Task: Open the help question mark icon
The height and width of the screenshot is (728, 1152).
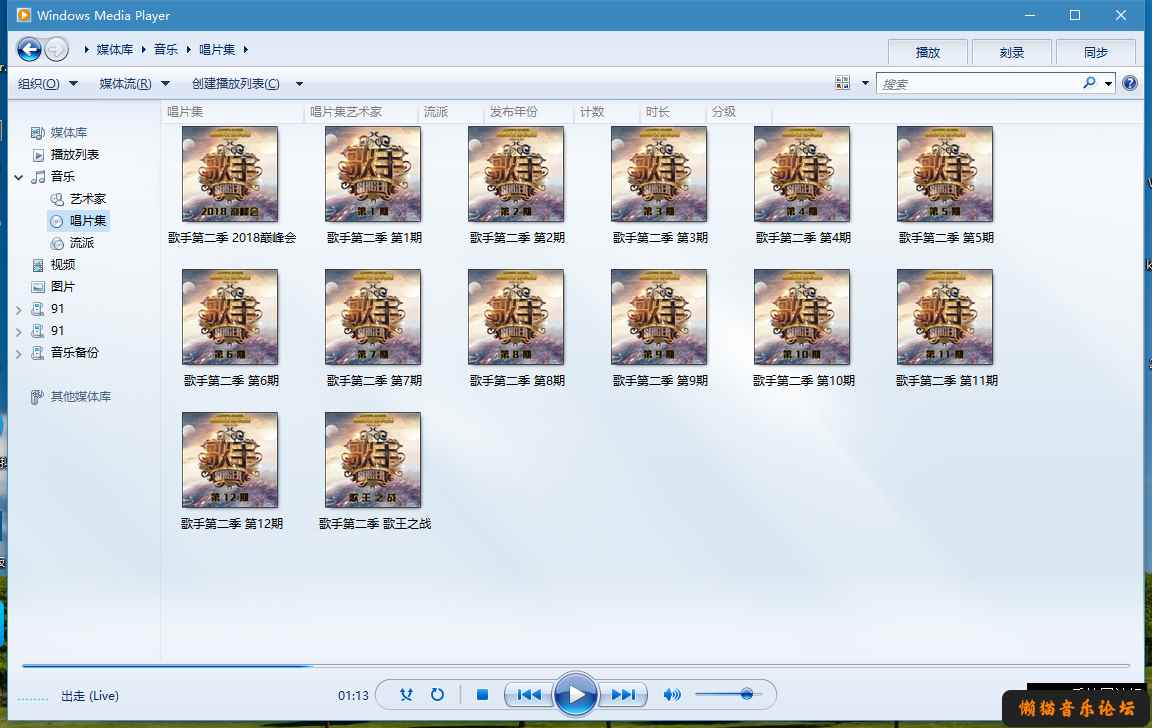Action: click(x=1130, y=84)
